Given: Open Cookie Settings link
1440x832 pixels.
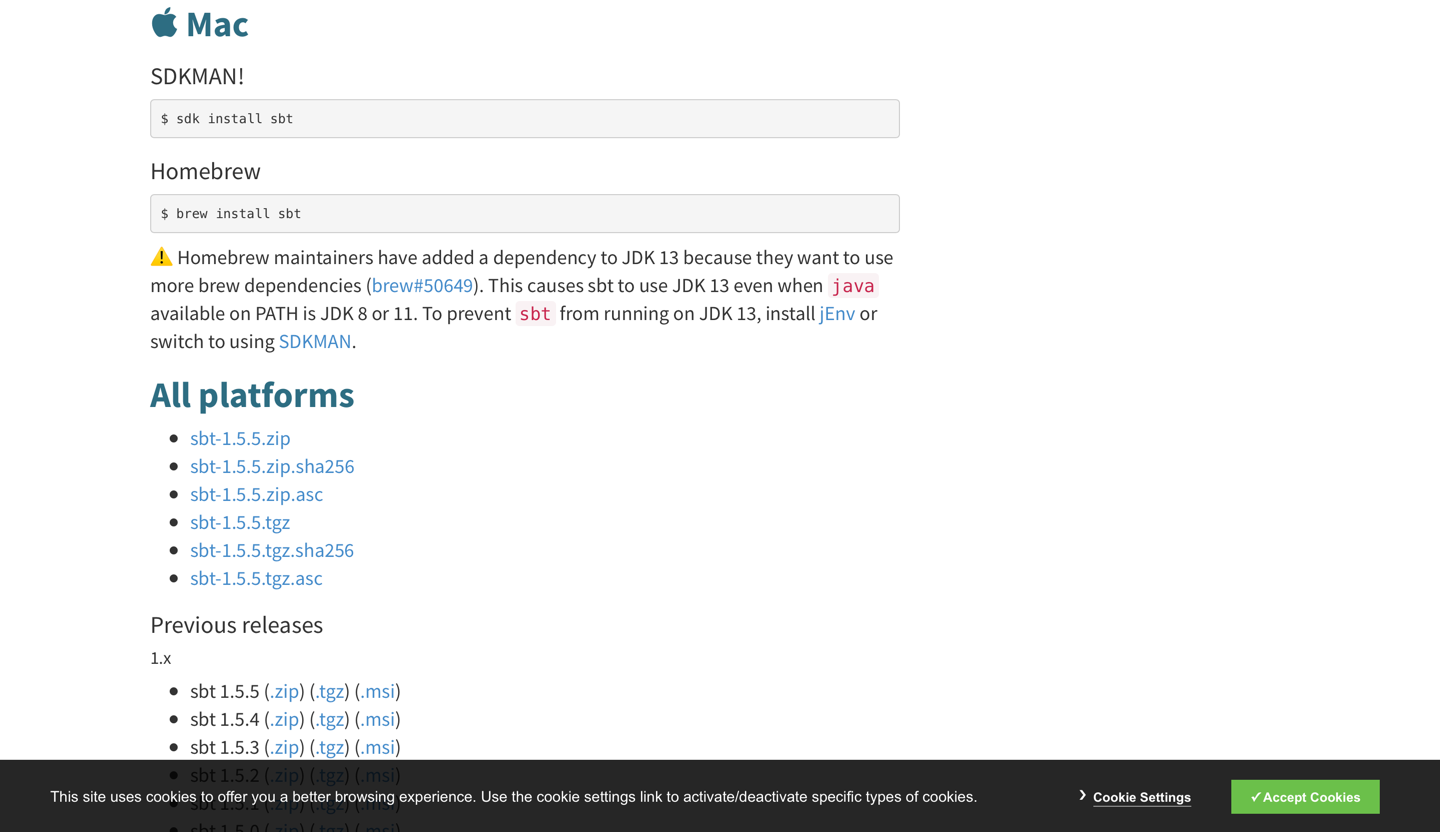Looking at the screenshot, I should (x=1142, y=797).
